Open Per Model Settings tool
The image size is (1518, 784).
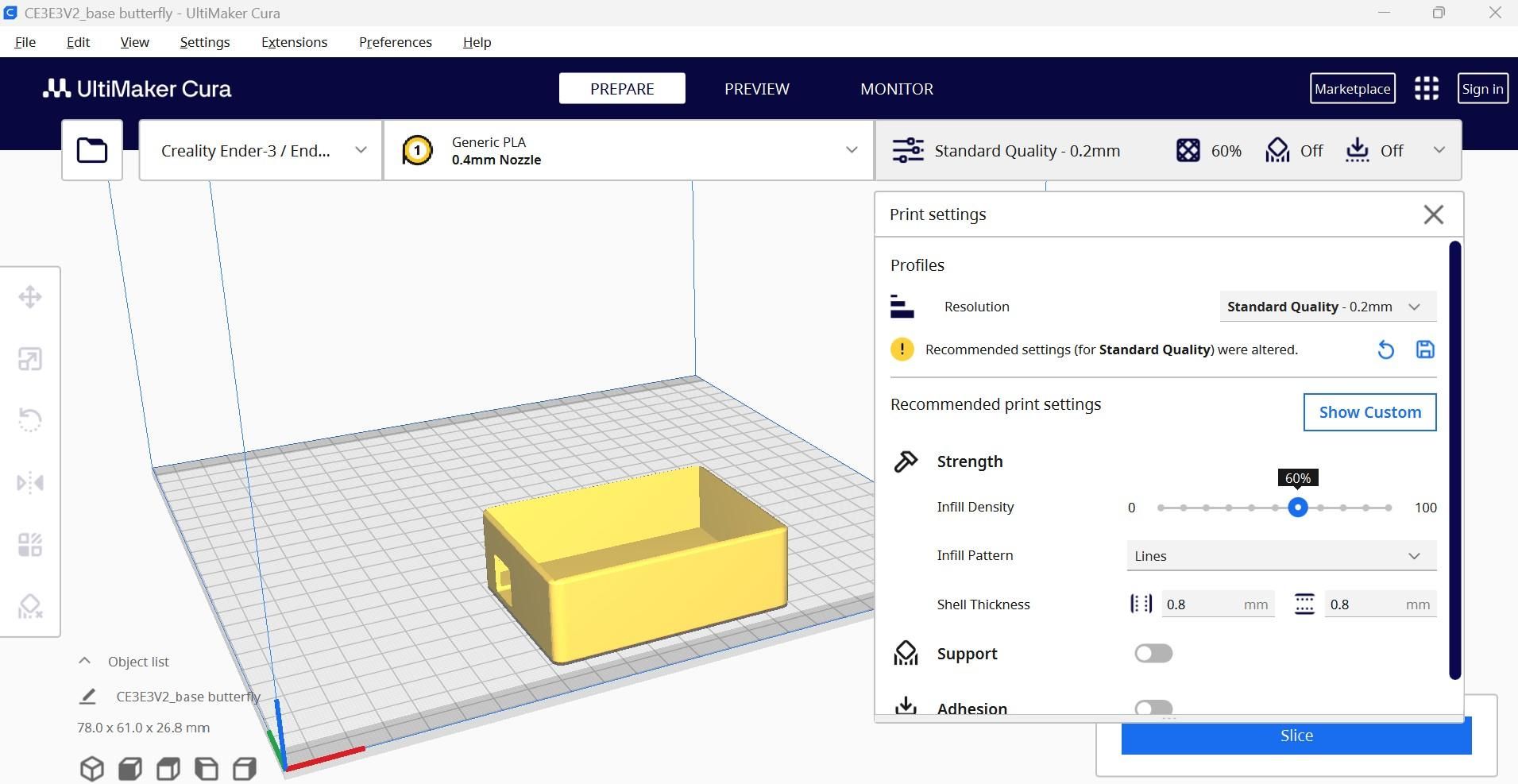[x=30, y=544]
